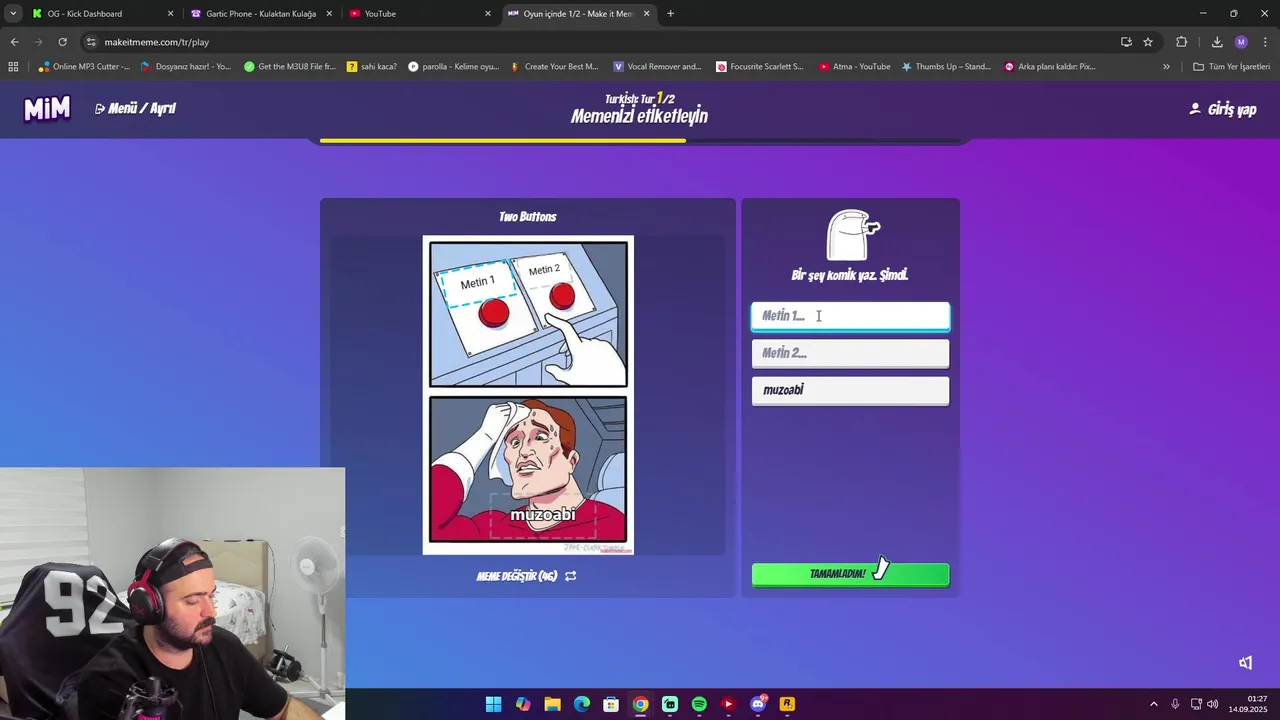Focus the Metin 1 text field
The image size is (1280, 720).
[850, 316]
